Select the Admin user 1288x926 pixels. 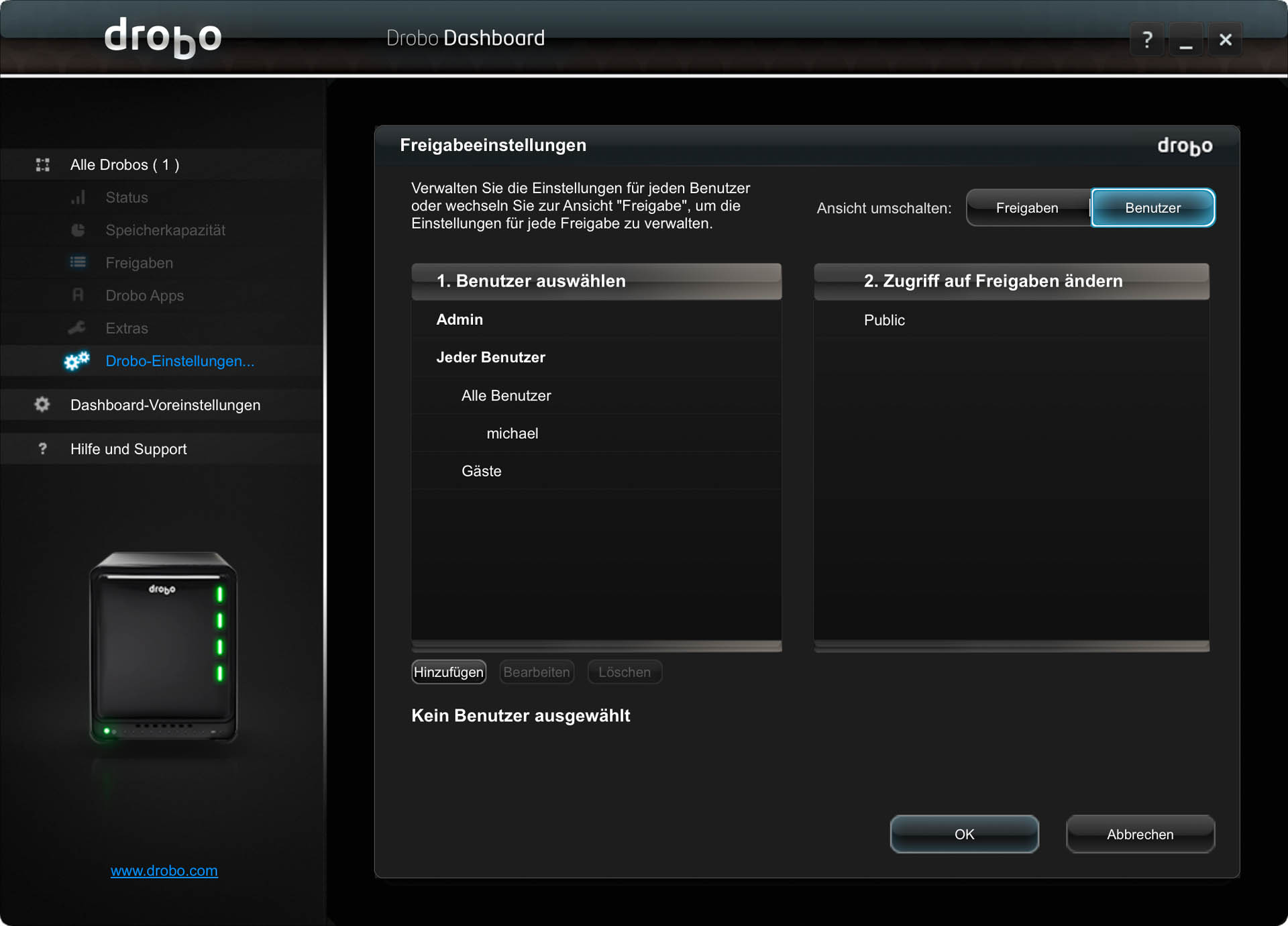596,319
